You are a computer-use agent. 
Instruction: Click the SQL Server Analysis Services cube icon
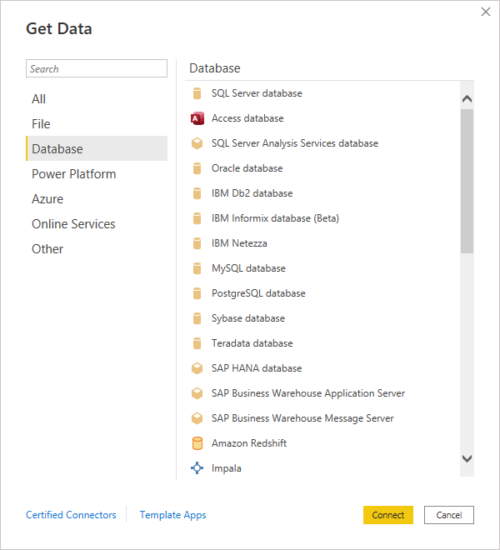197,143
